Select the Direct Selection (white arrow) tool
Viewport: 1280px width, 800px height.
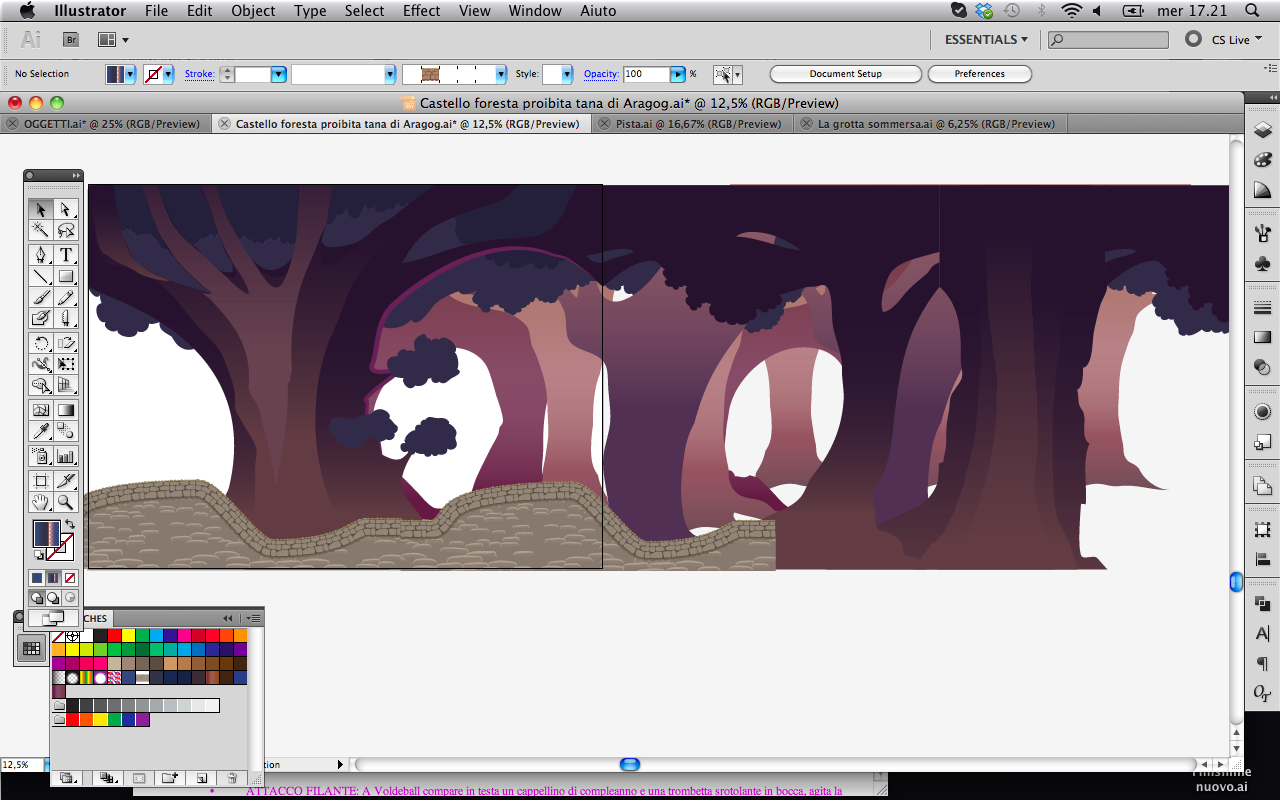tap(66, 209)
